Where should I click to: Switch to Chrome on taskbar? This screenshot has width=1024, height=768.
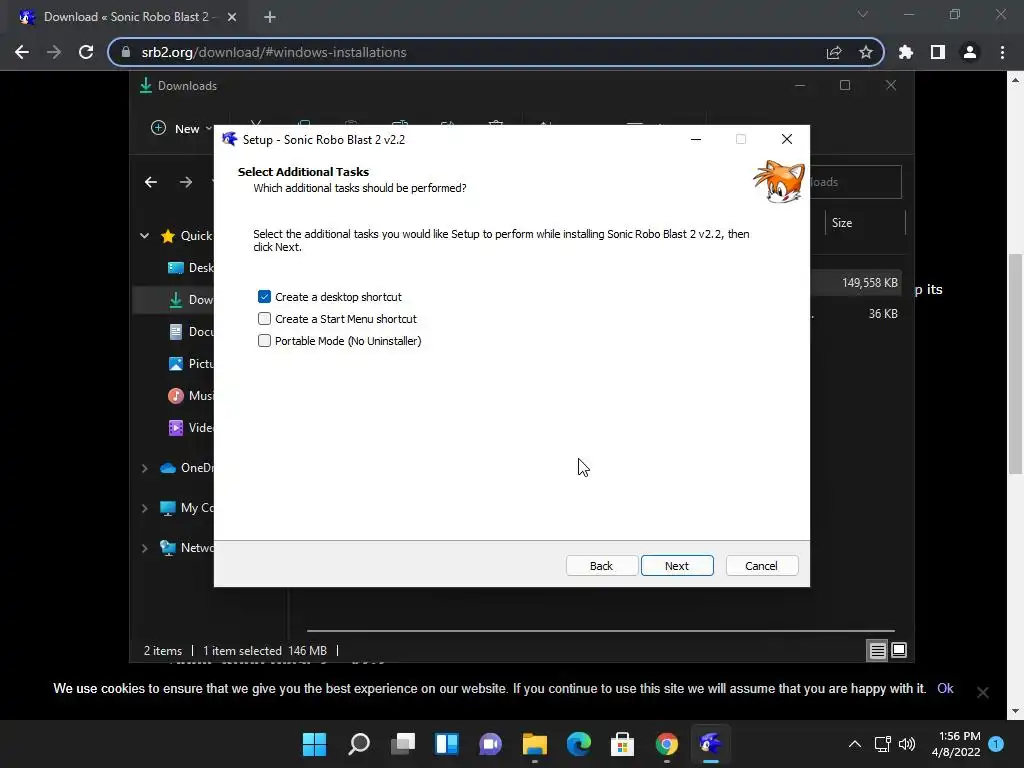tap(667, 744)
